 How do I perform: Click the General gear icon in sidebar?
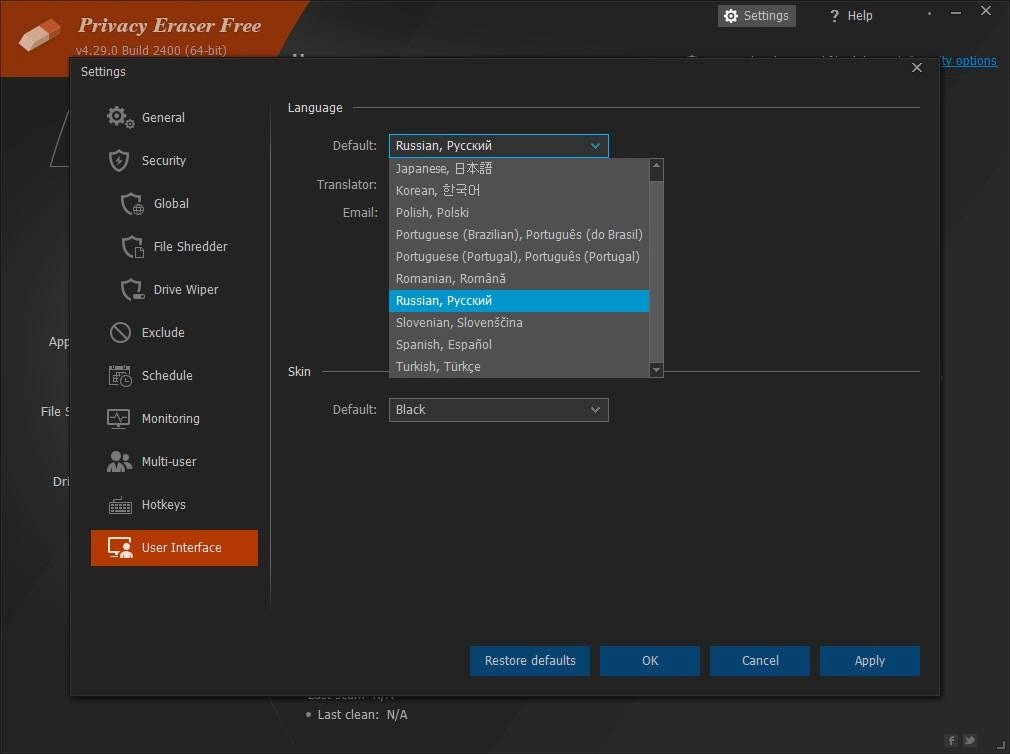pos(120,117)
